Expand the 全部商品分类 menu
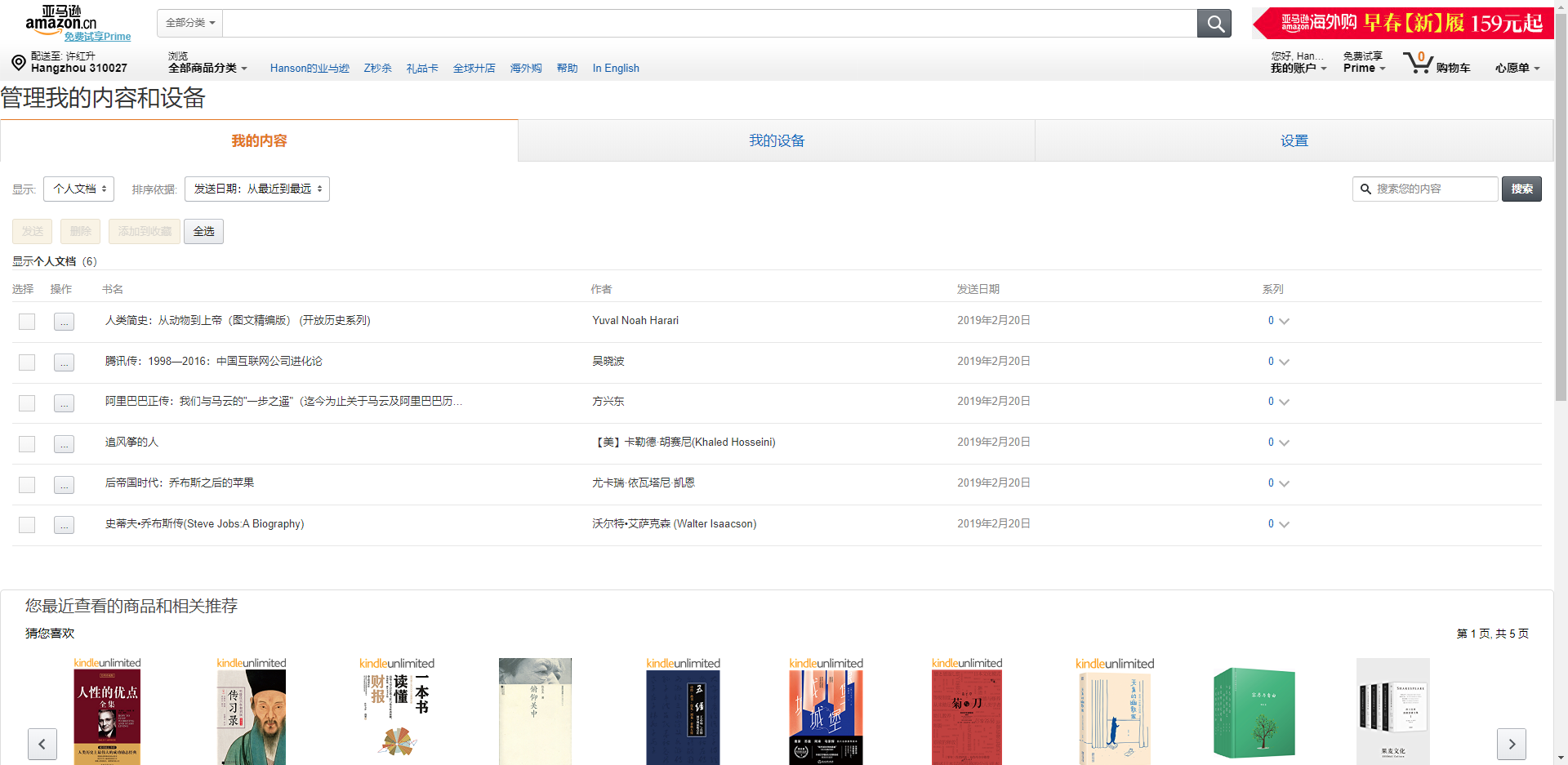The height and width of the screenshot is (765, 1568). pos(207,68)
